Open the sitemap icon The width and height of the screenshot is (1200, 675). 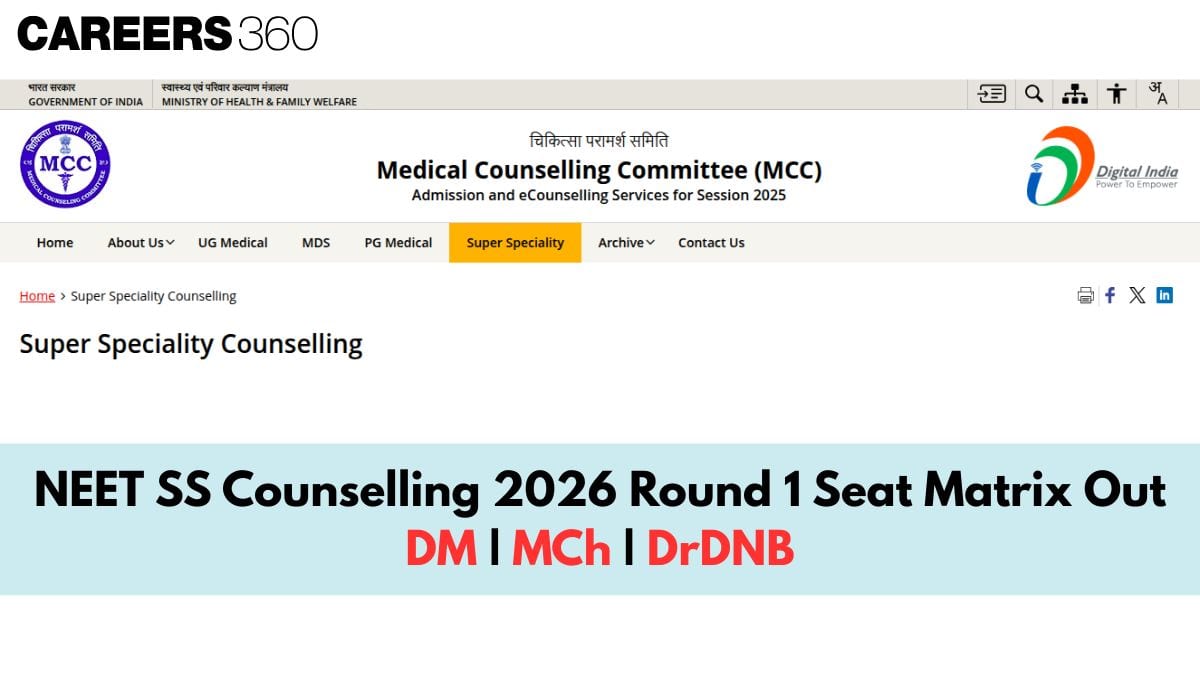[1075, 94]
